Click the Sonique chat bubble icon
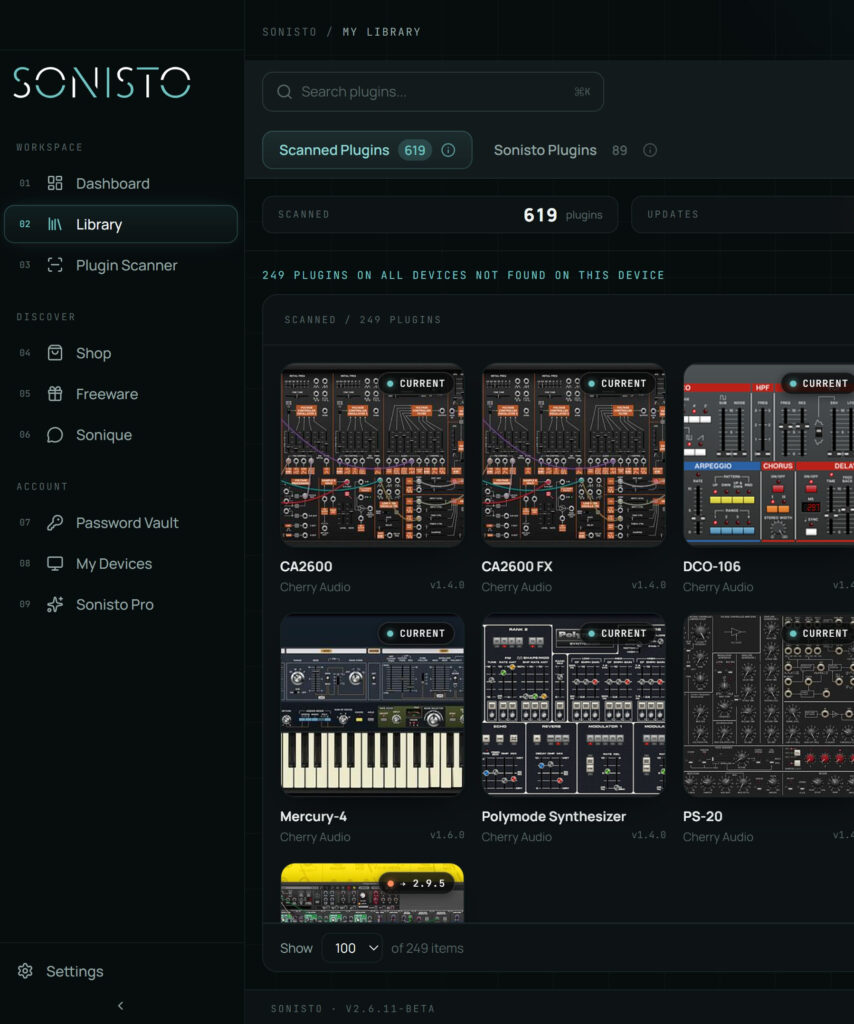The image size is (854, 1024). pyautogui.click(x=55, y=434)
